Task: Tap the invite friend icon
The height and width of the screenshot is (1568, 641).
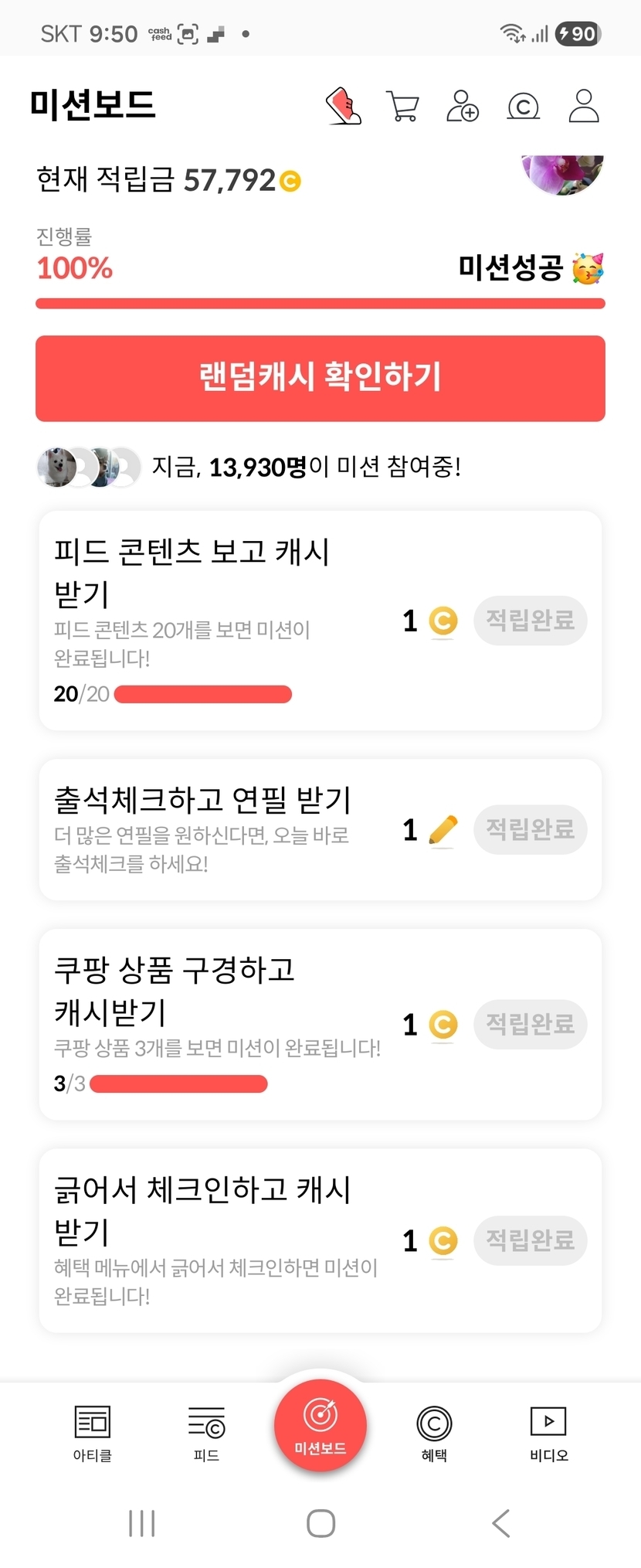Action: (x=463, y=106)
